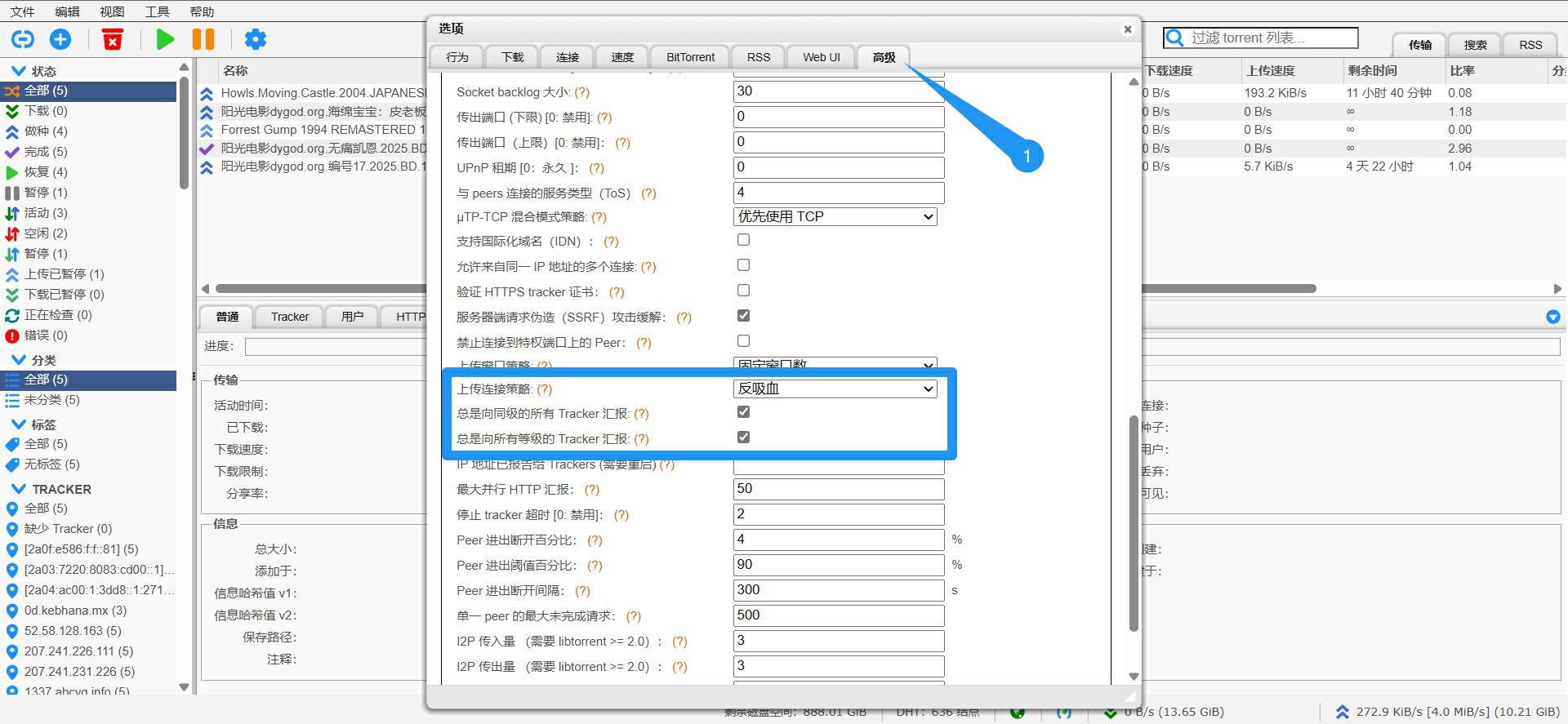
Task: Open the 工具 menu
Action: (157, 11)
